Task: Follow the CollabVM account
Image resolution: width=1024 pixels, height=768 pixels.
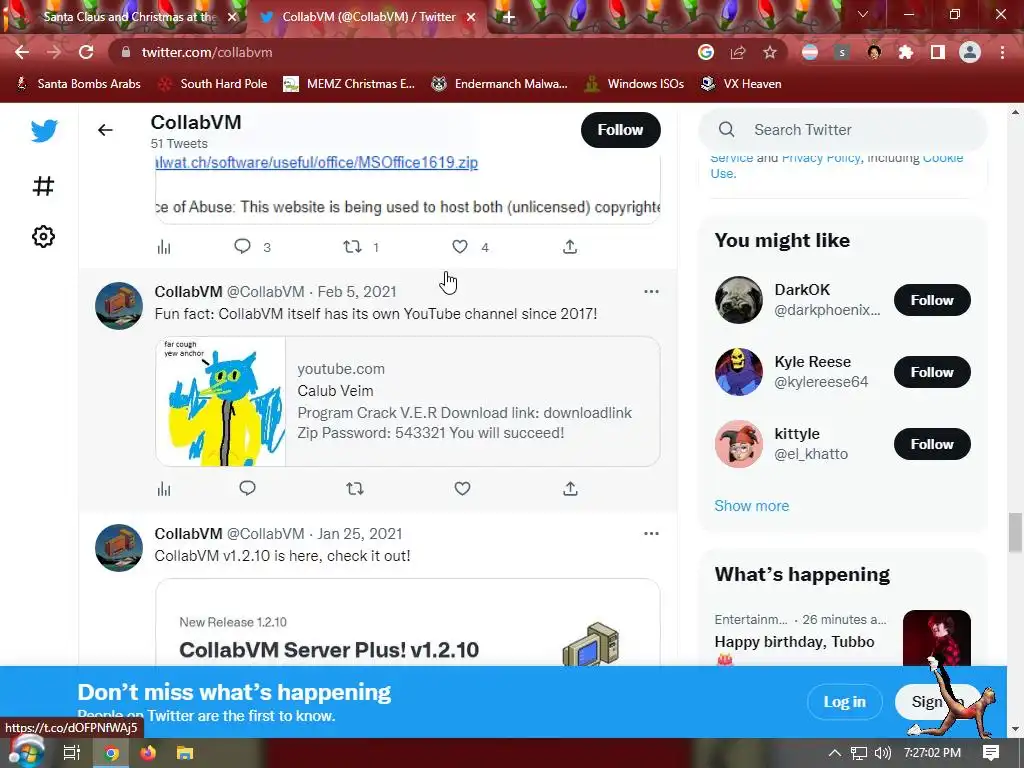Action: [620, 130]
